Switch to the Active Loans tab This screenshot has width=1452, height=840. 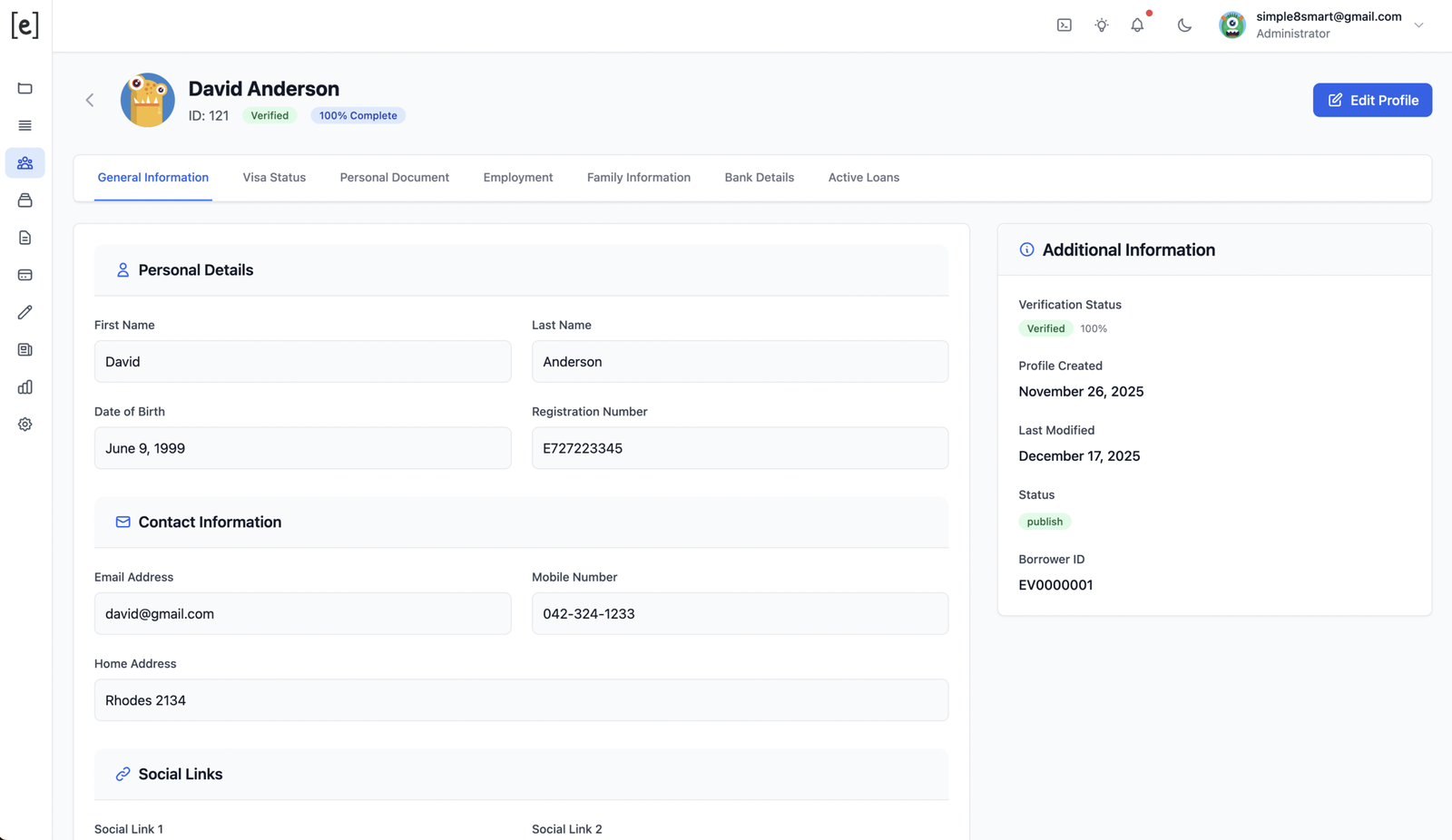click(x=863, y=178)
